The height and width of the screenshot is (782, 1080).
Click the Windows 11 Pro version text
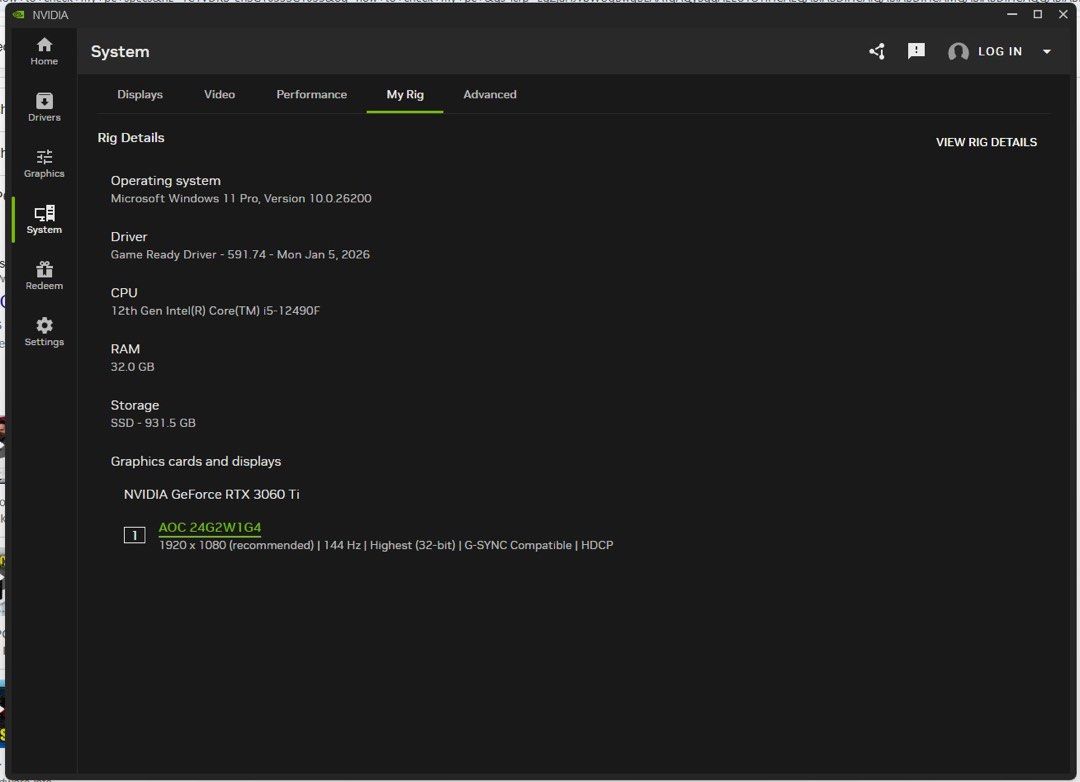point(241,198)
